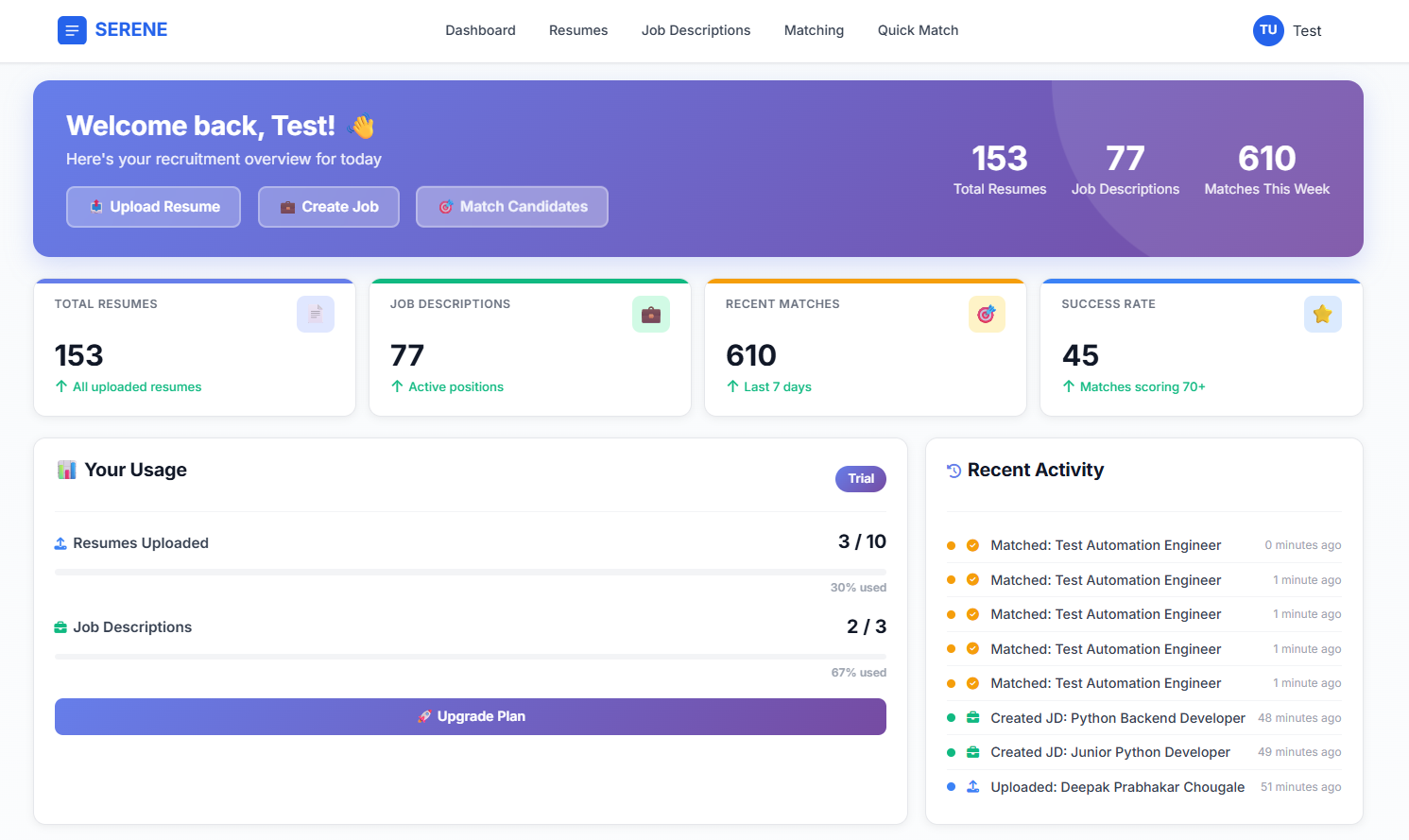
Task: Open the Quick Match section
Action: click(918, 29)
